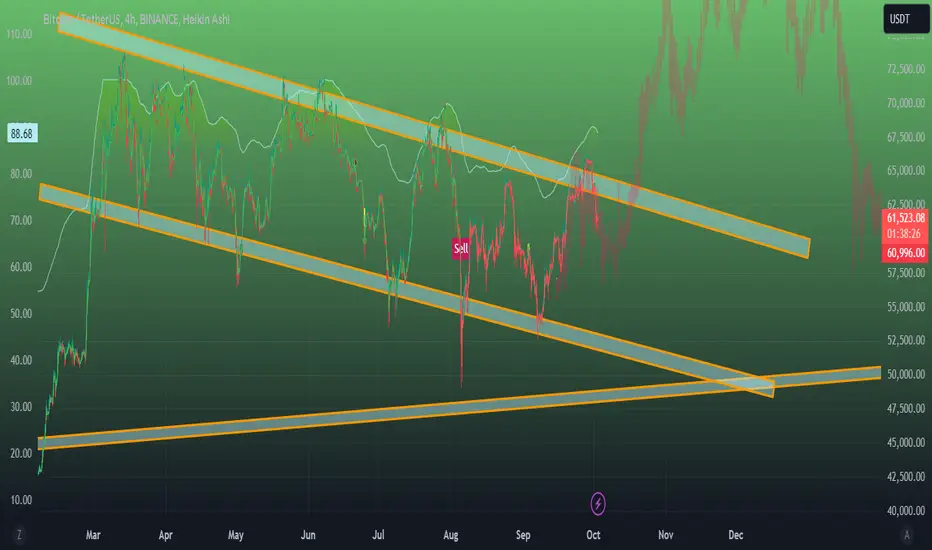Click 70.00 on the left indicator scale

click(x=21, y=220)
